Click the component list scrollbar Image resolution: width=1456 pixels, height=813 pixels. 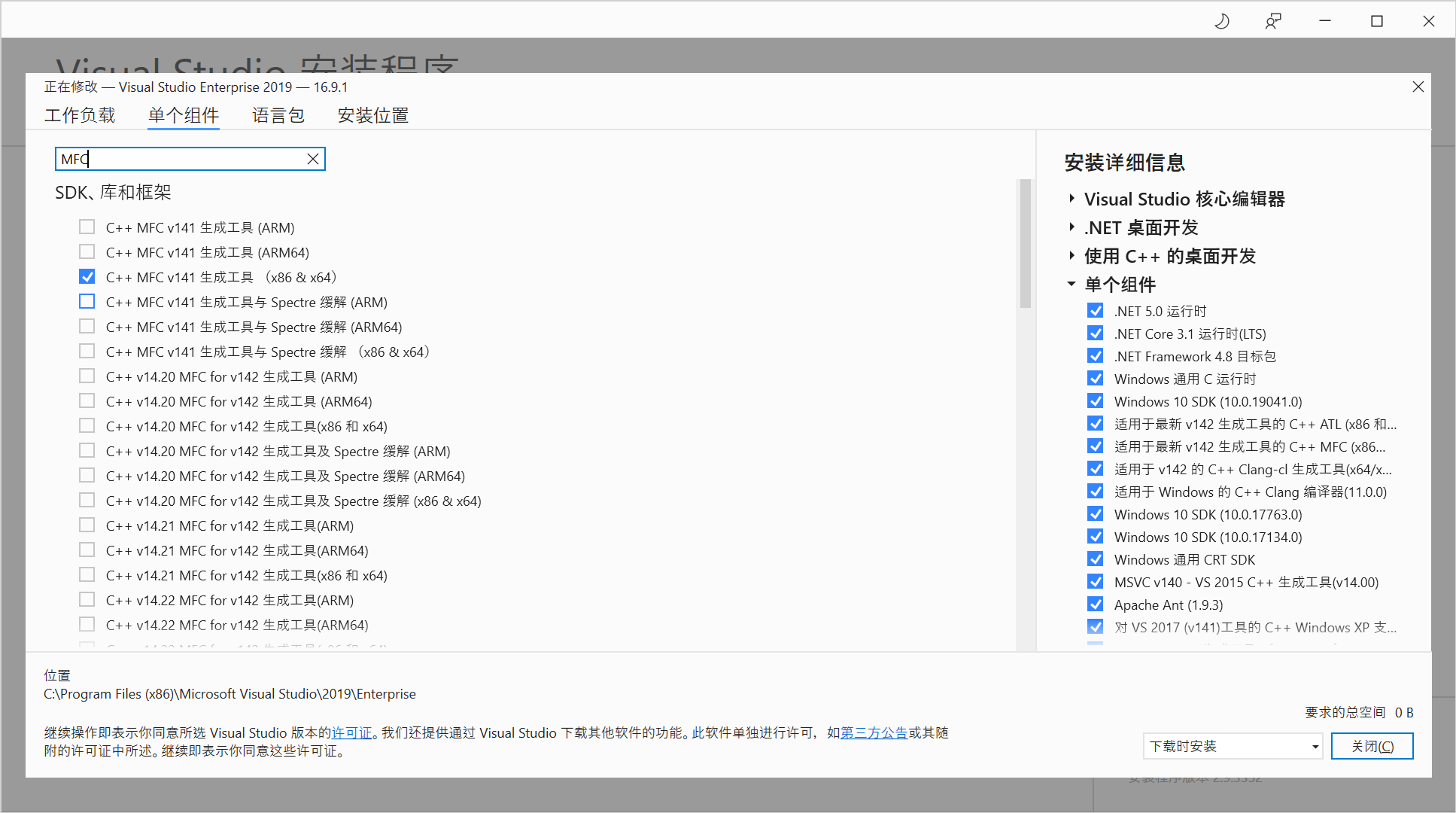[x=1025, y=245]
